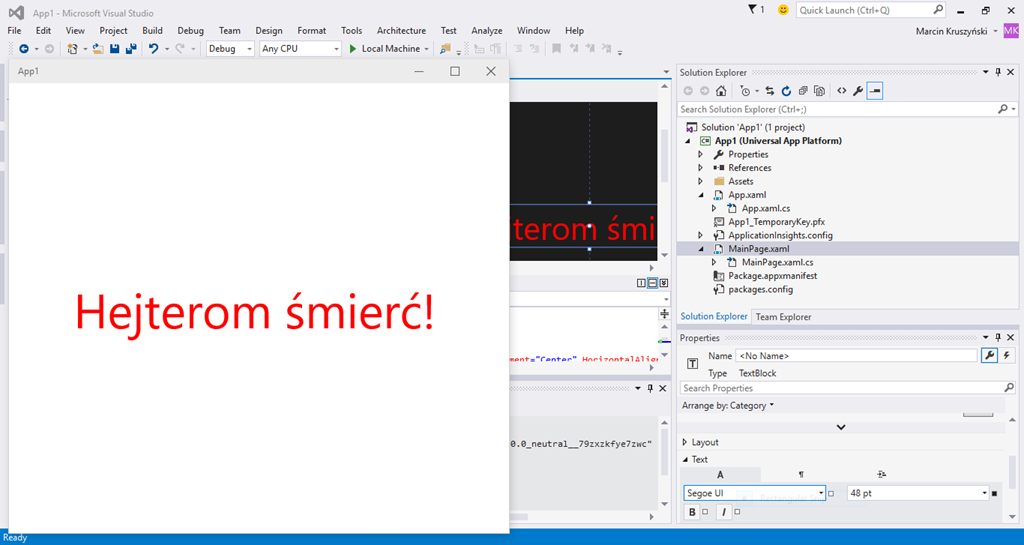Screen dimensions: 1024x545
Task: Select the Paragraph tab icon in Text section
Action: [x=801, y=475]
